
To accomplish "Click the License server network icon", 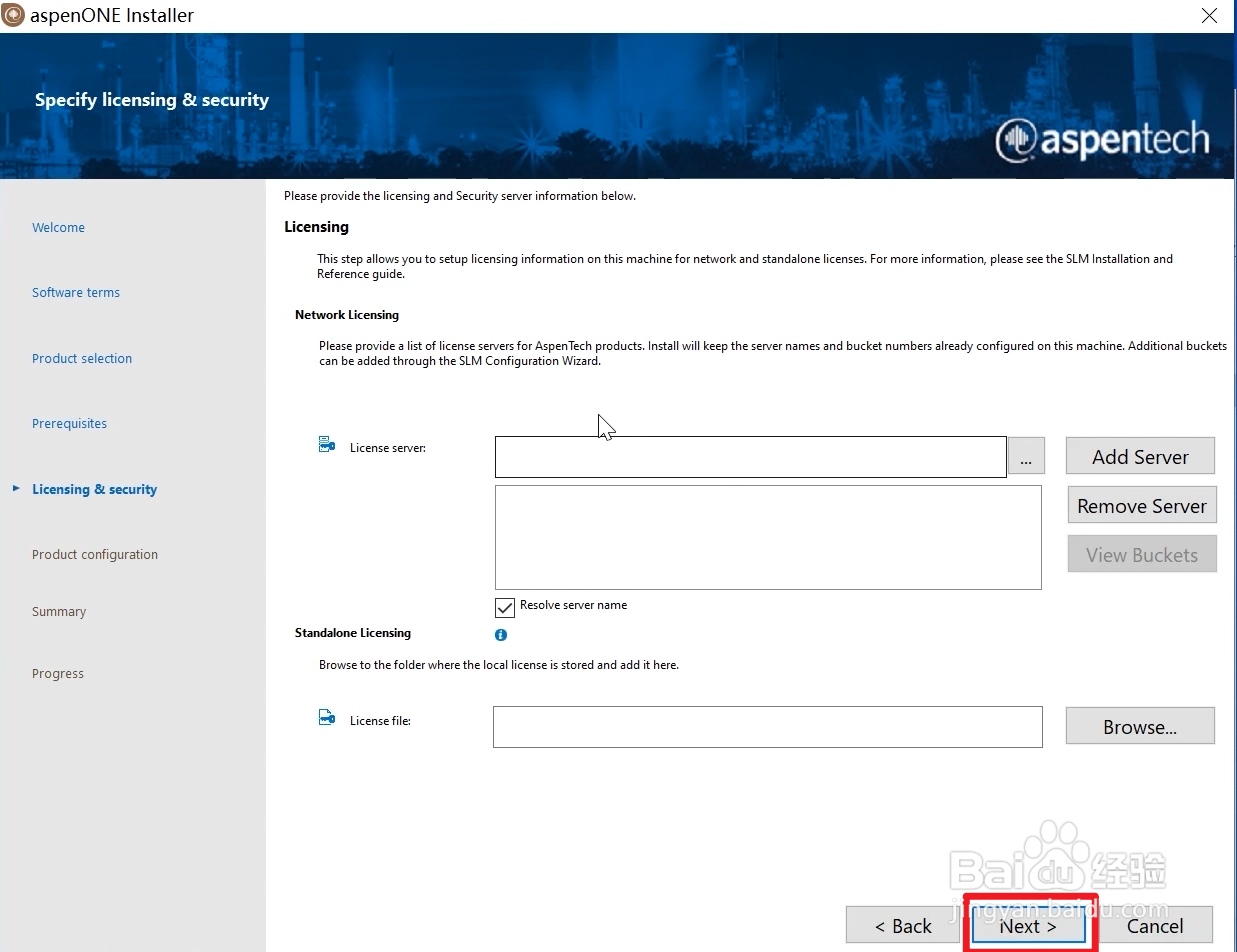I will pyautogui.click(x=327, y=445).
